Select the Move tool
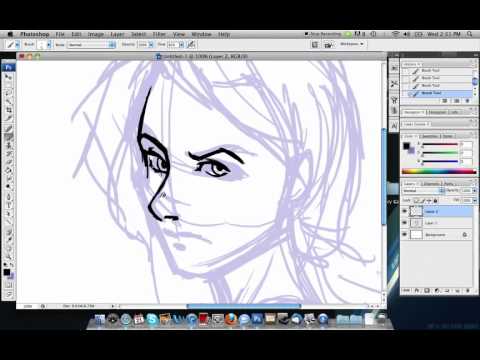The height and width of the screenshot is (360, 480). (x=9, y=77)
